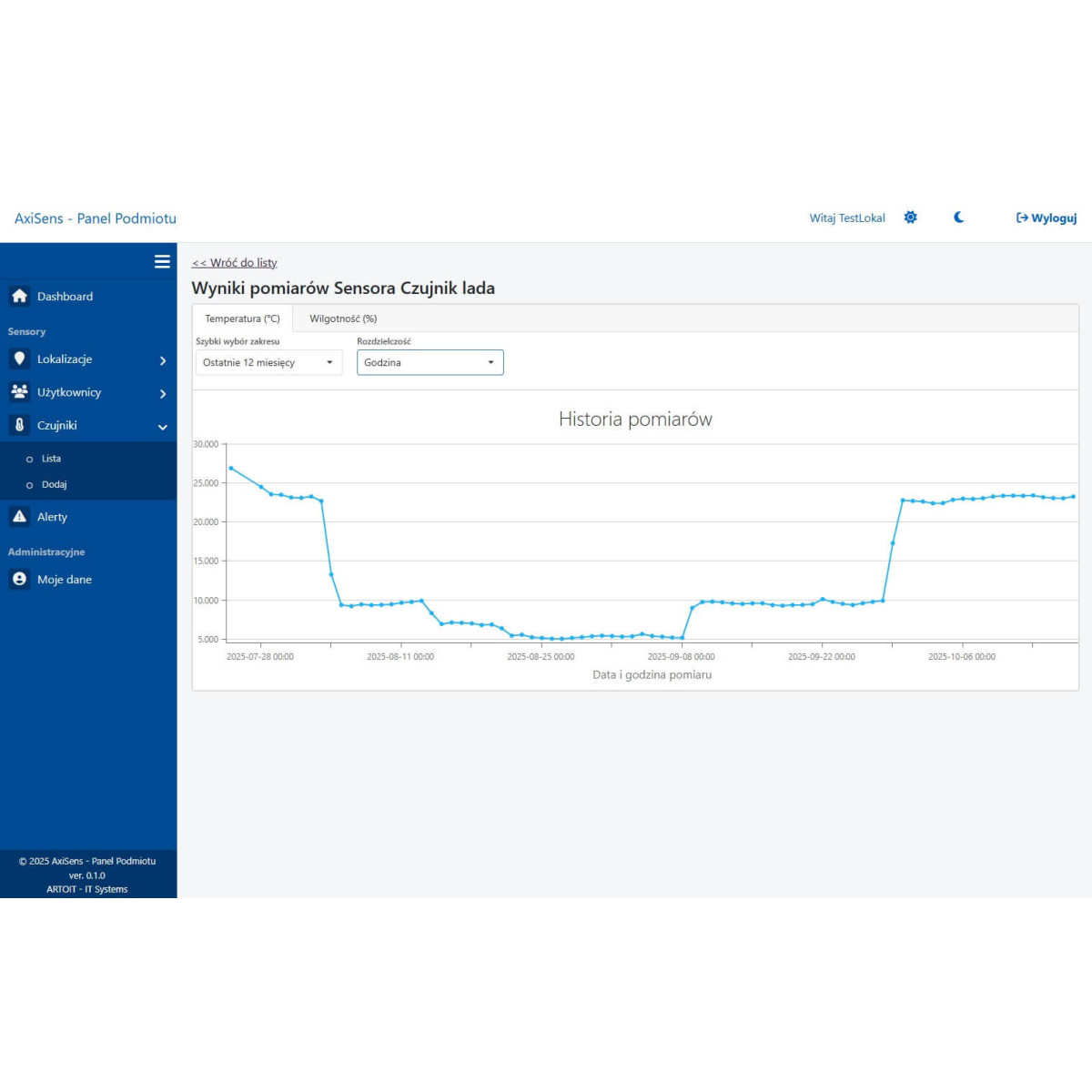Open settings with the gear icon
Screen dimensions: 1092x1092
click(x=910, y=217)
